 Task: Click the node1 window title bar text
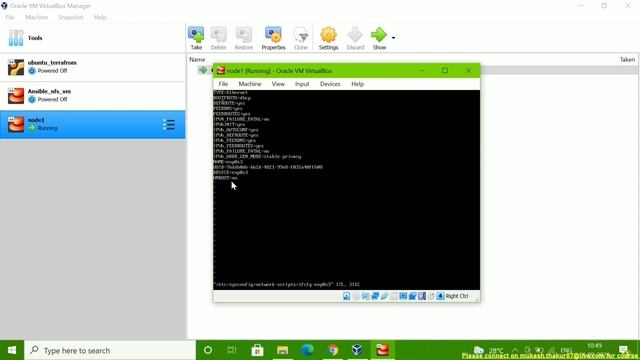coord(279,71)
